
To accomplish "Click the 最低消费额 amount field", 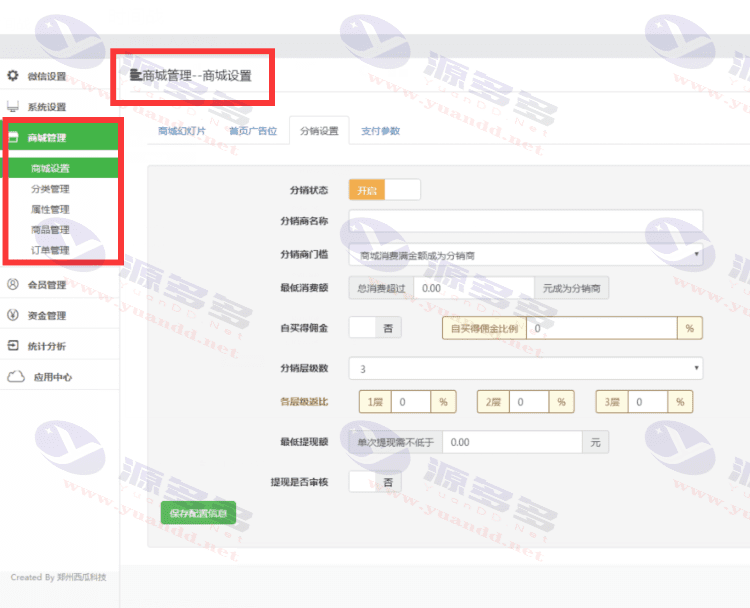I will [x=474, y=288].
